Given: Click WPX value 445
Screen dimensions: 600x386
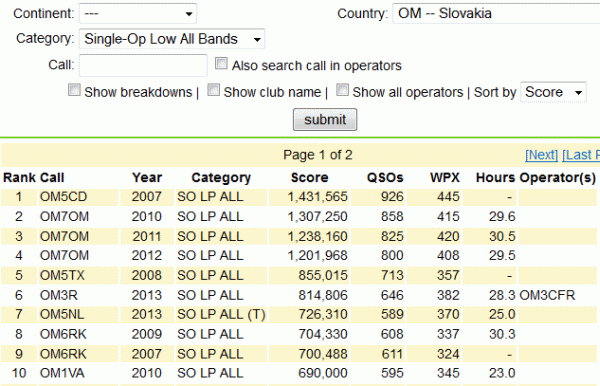Looking at the screenshot, I should [x=448, y=197].
